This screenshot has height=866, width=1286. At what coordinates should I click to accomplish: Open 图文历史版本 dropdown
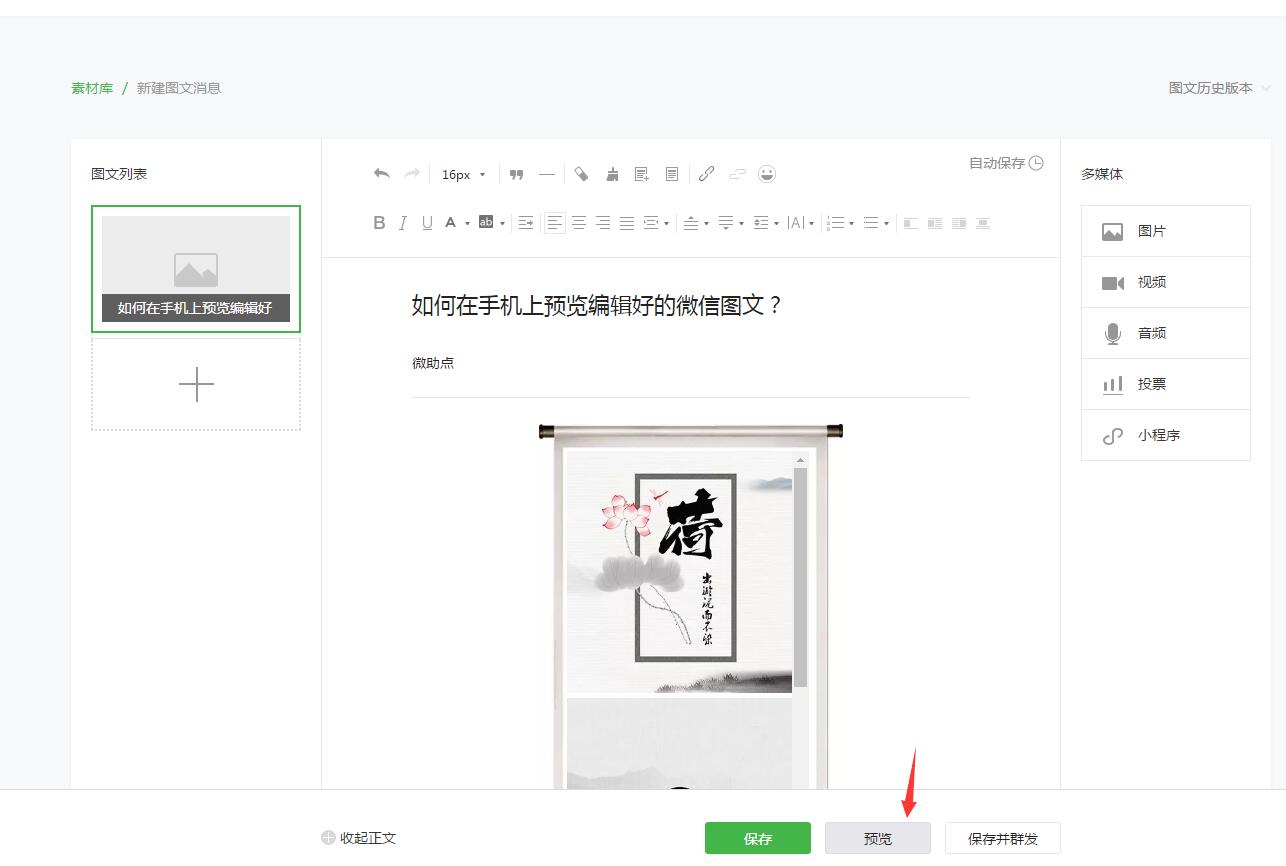(1220, 88)
